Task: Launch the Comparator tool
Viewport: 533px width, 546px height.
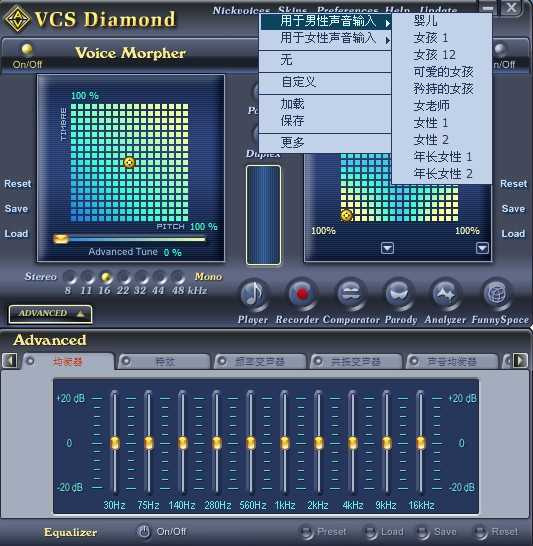Action: (350, 295)
